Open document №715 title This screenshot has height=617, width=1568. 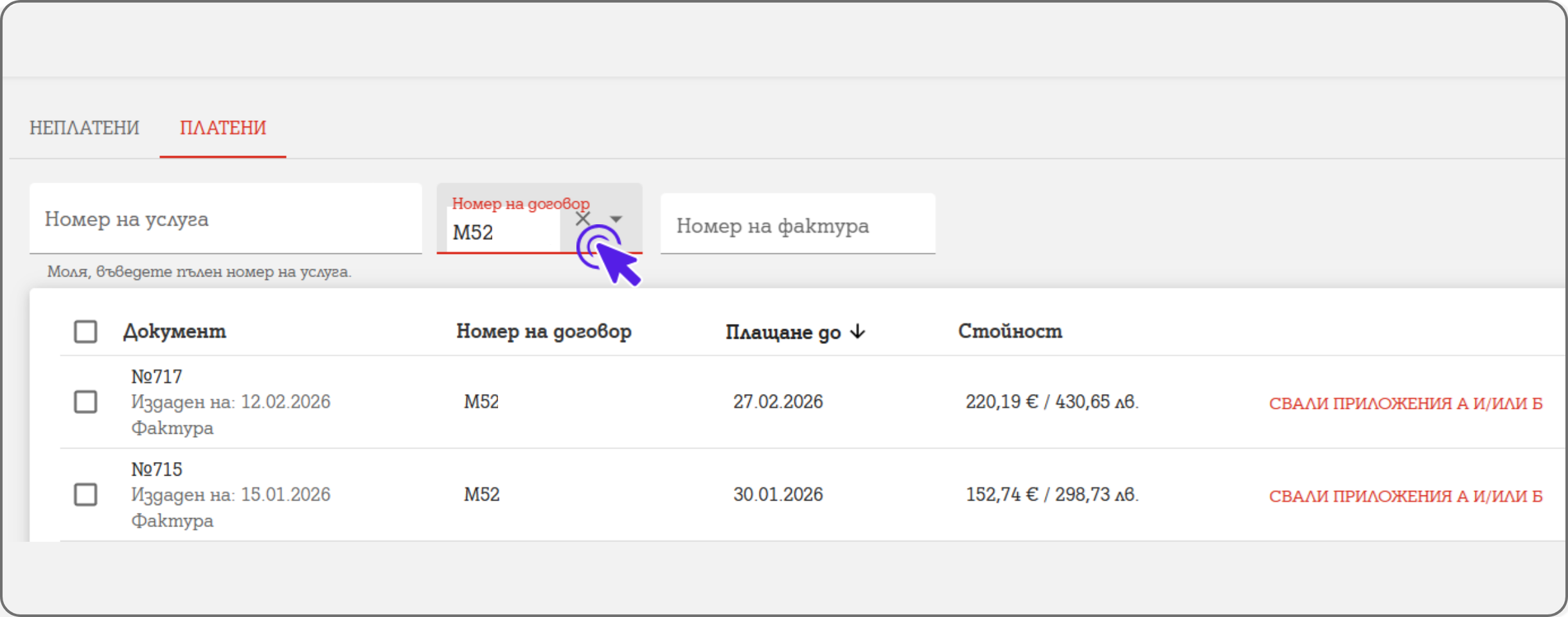(x=157, y=469)
